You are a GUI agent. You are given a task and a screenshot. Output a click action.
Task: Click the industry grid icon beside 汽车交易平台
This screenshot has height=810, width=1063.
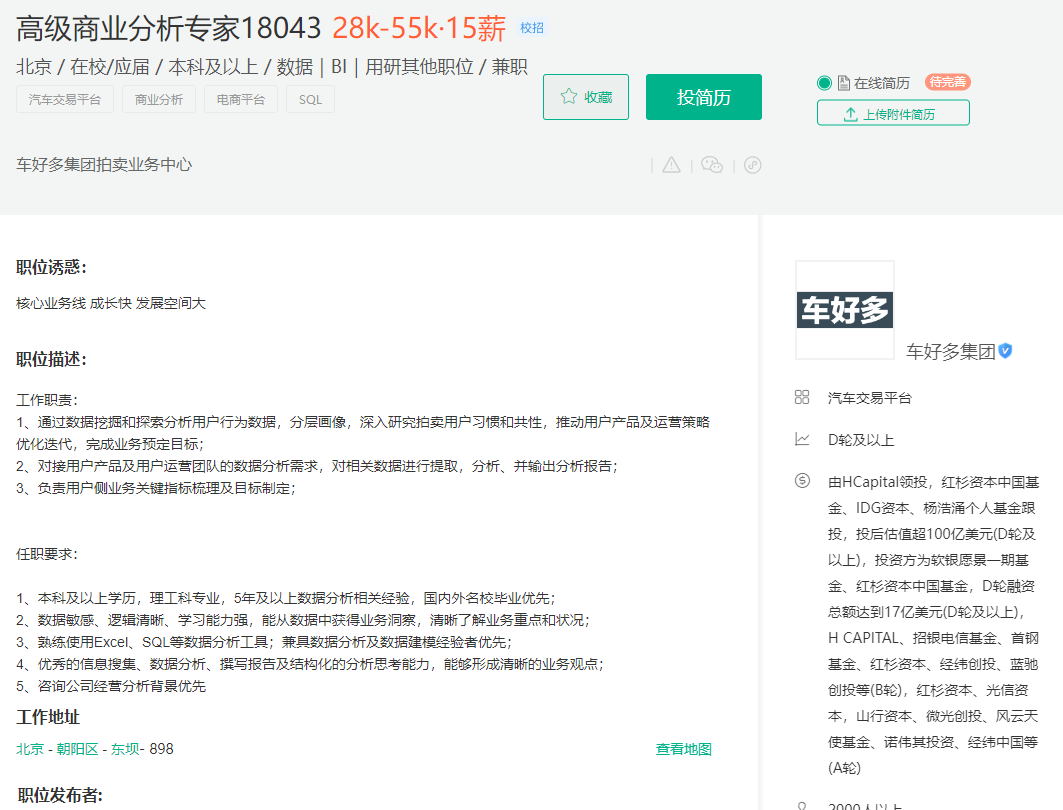(802, 397)
